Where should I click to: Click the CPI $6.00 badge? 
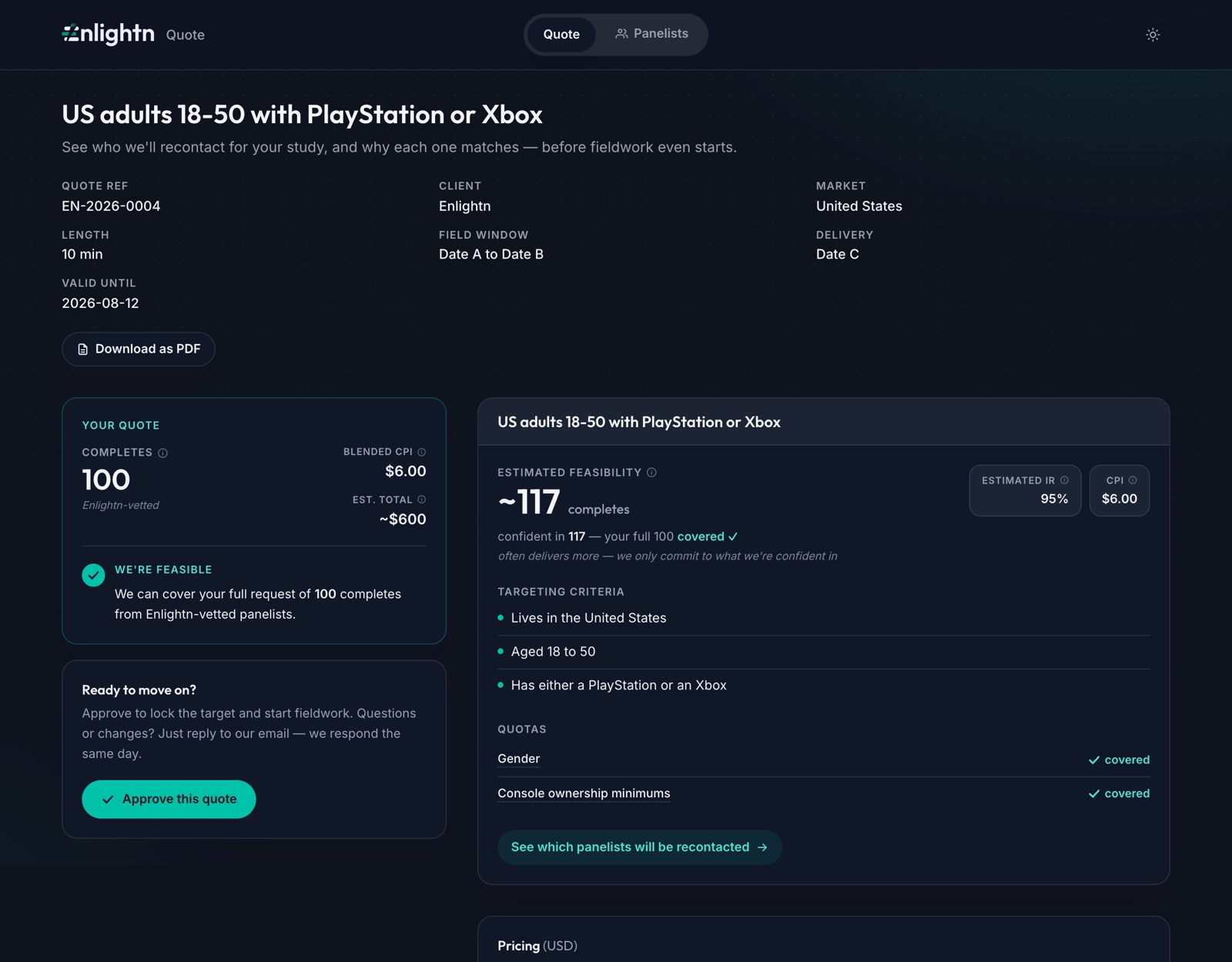1120,490
